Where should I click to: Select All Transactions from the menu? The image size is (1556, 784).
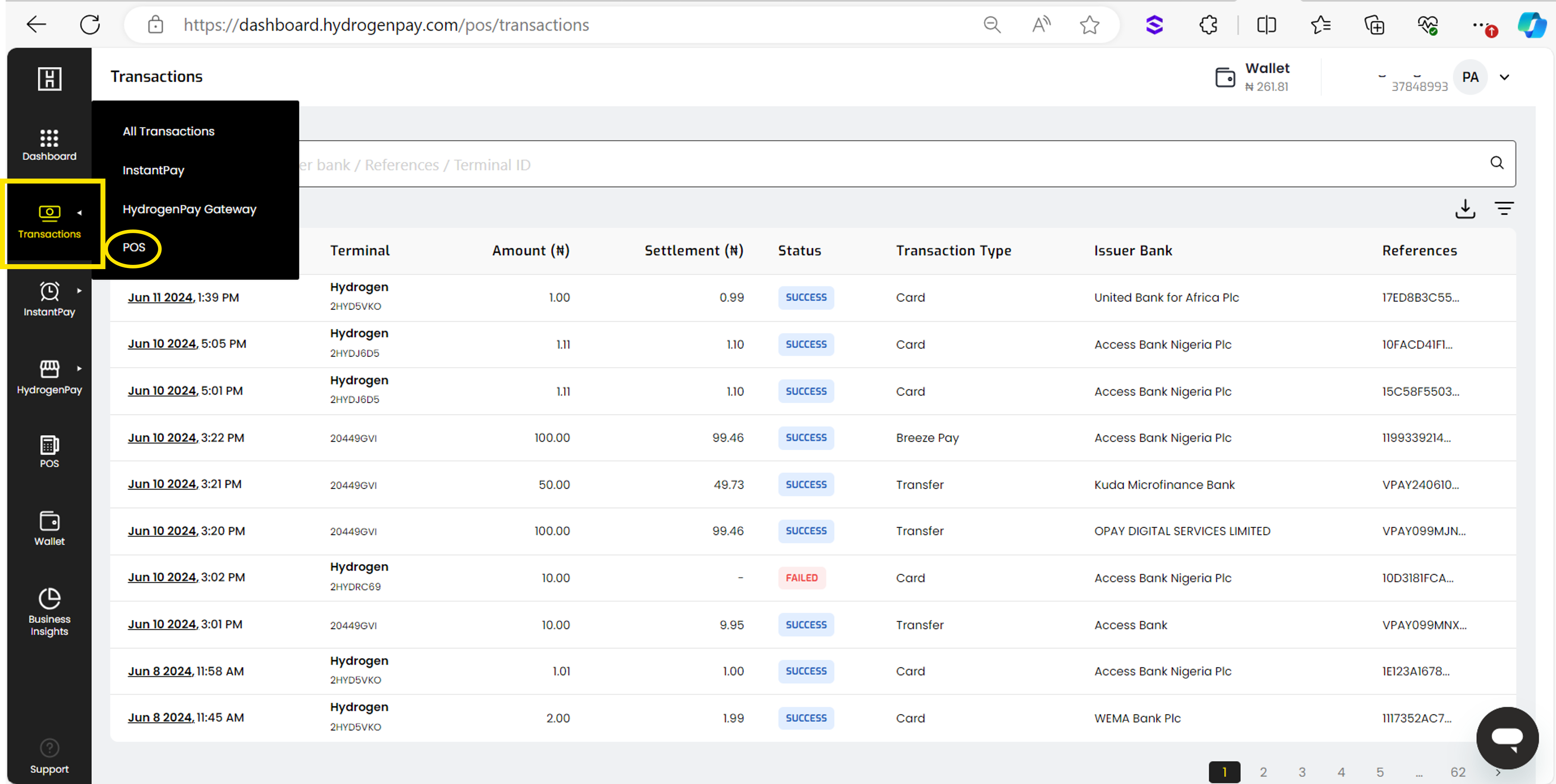click(168, 130)
